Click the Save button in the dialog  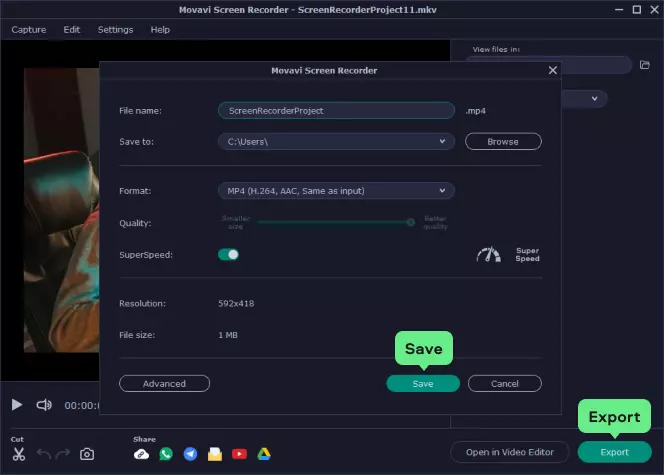pos(423,384)
